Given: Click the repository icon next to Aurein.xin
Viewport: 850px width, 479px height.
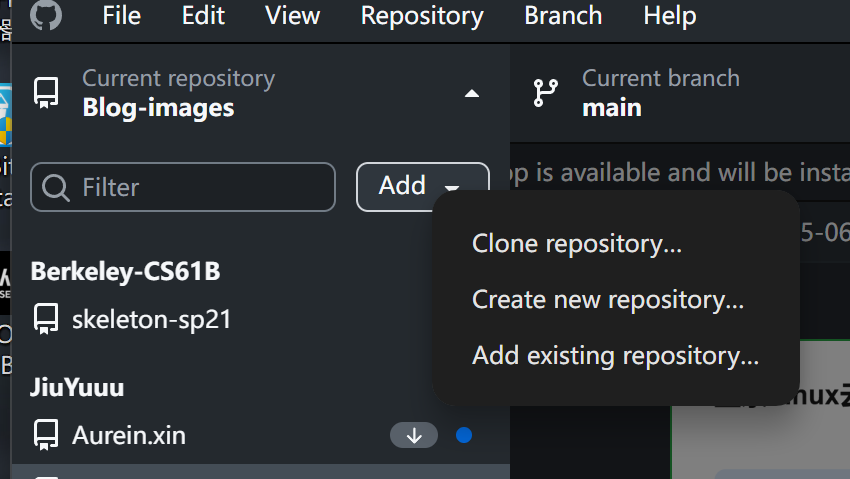Looking at the screenshot, I should (46, 435).
